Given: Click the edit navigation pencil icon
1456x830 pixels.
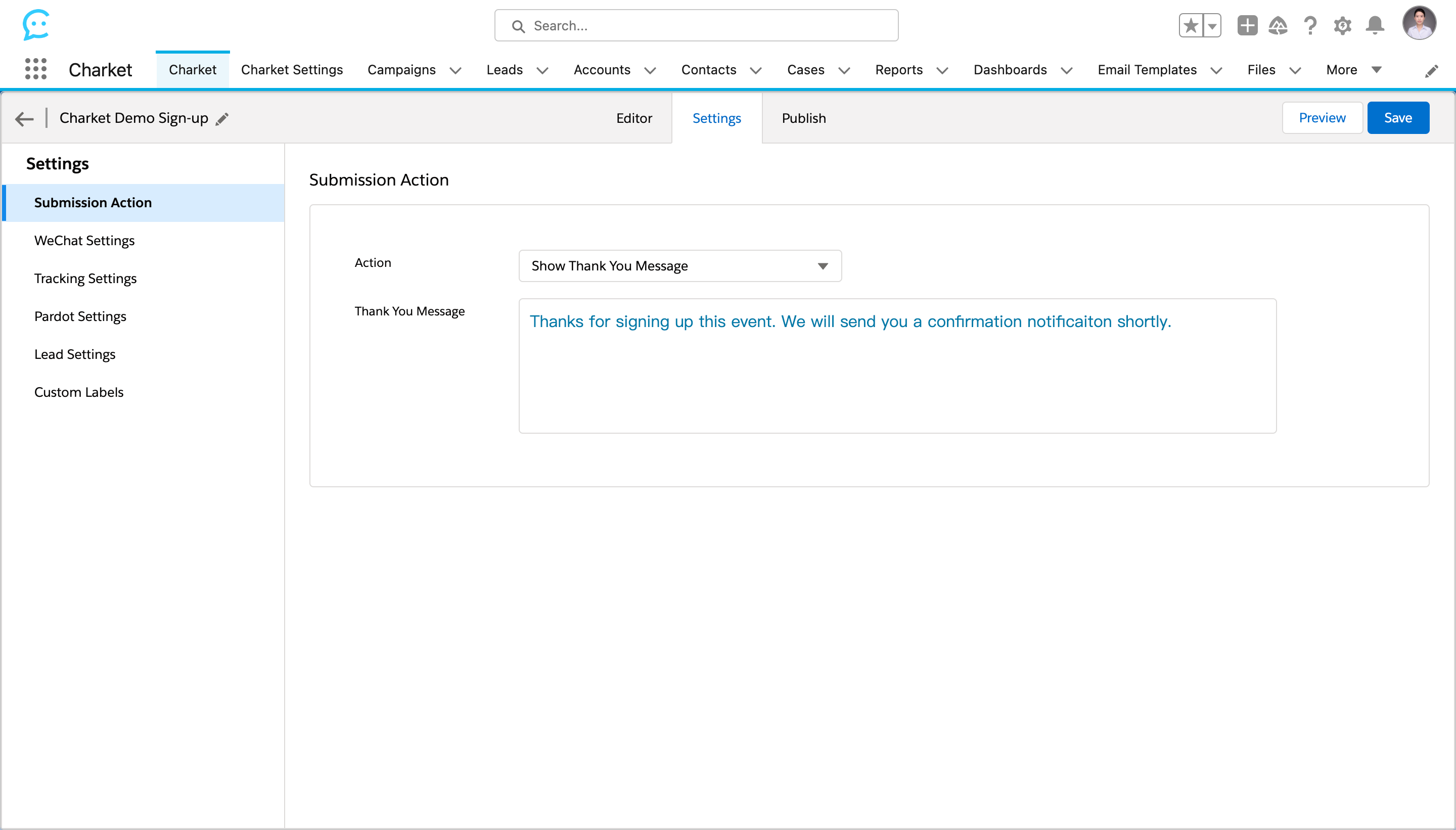Looking at the screenshot, I should [1431, 71].
